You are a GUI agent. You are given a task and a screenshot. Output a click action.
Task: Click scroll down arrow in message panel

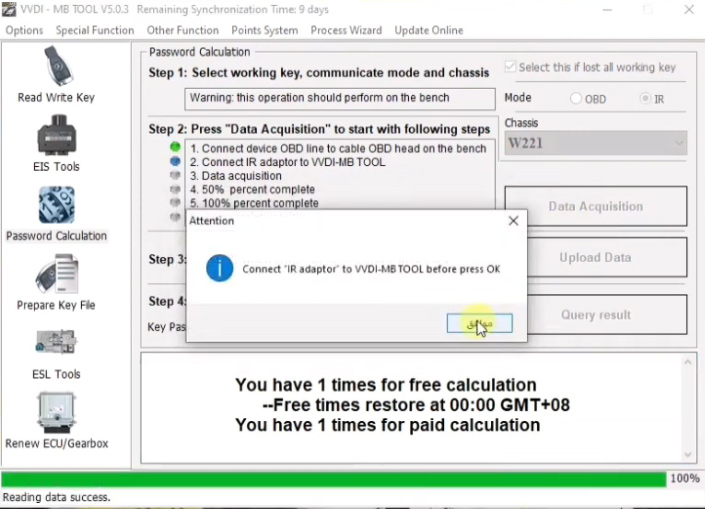coord(687,455)
